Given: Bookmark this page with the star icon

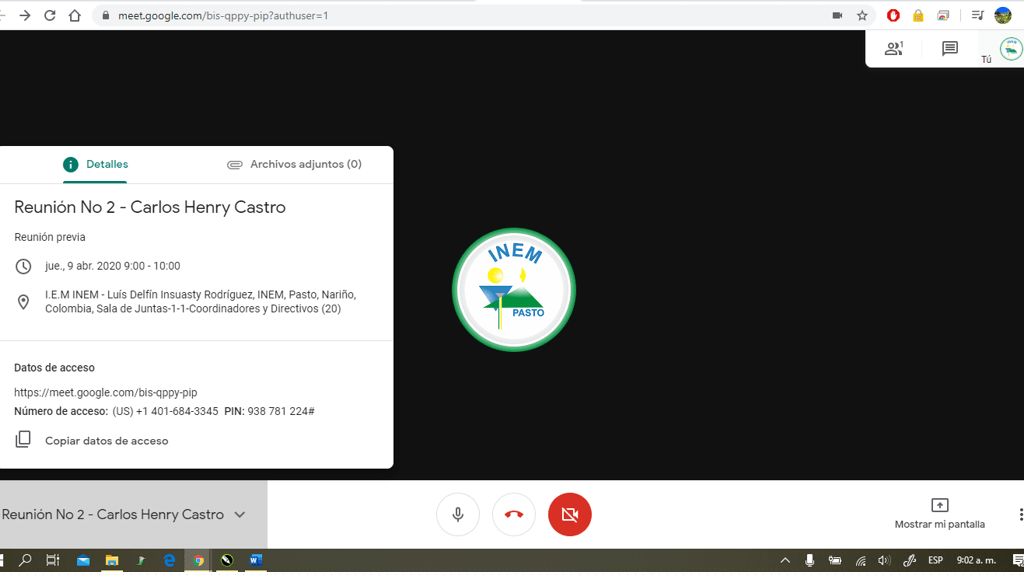Looking at the screenshot, I should click(x=862, y=16).
